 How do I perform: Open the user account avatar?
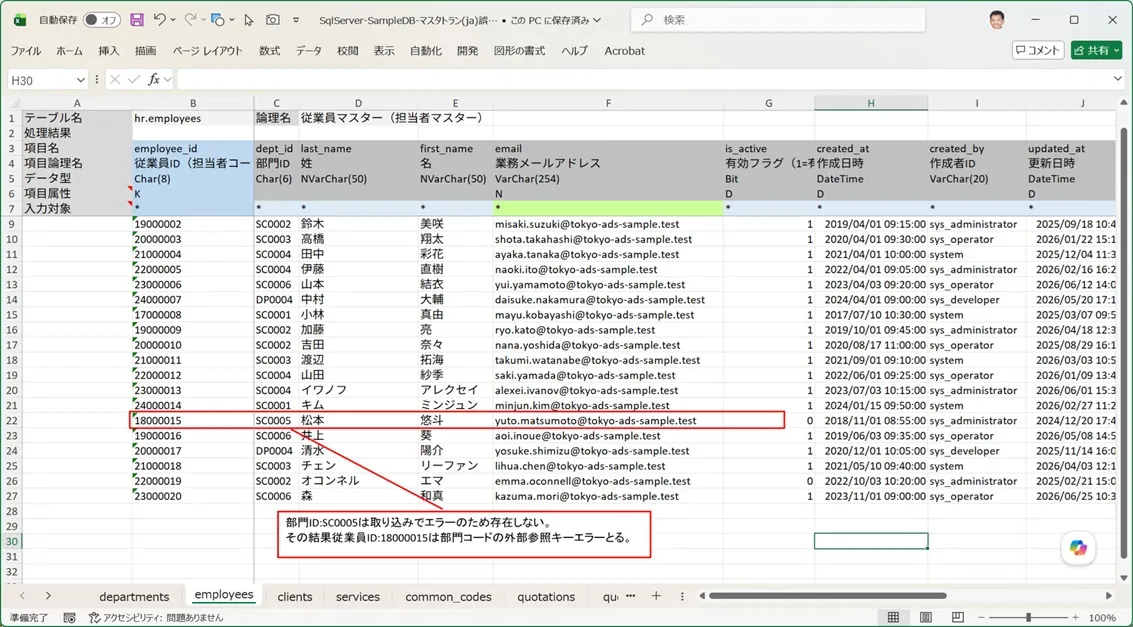pyautogui.click(x=996, y=20)
